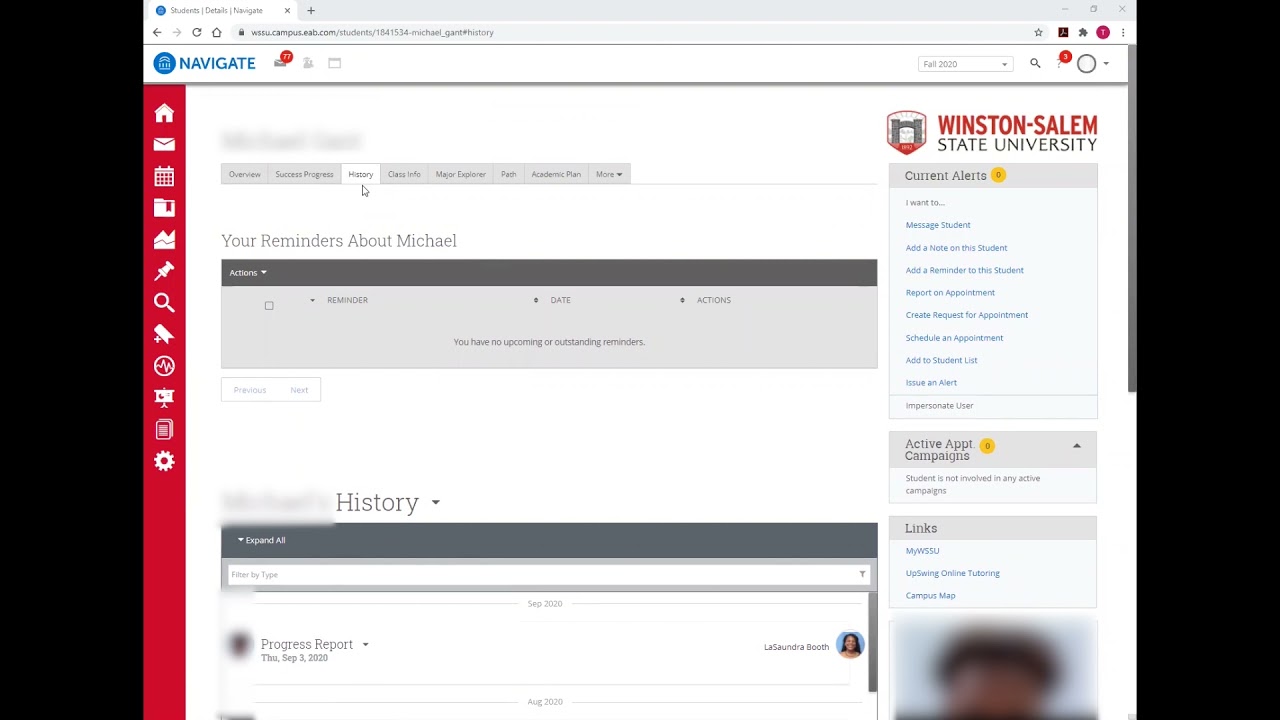Viewport: 1280px width, 720px height.
Task: Open the browser Extensions puzzle icon
Action: click(x=1083, y=32)
